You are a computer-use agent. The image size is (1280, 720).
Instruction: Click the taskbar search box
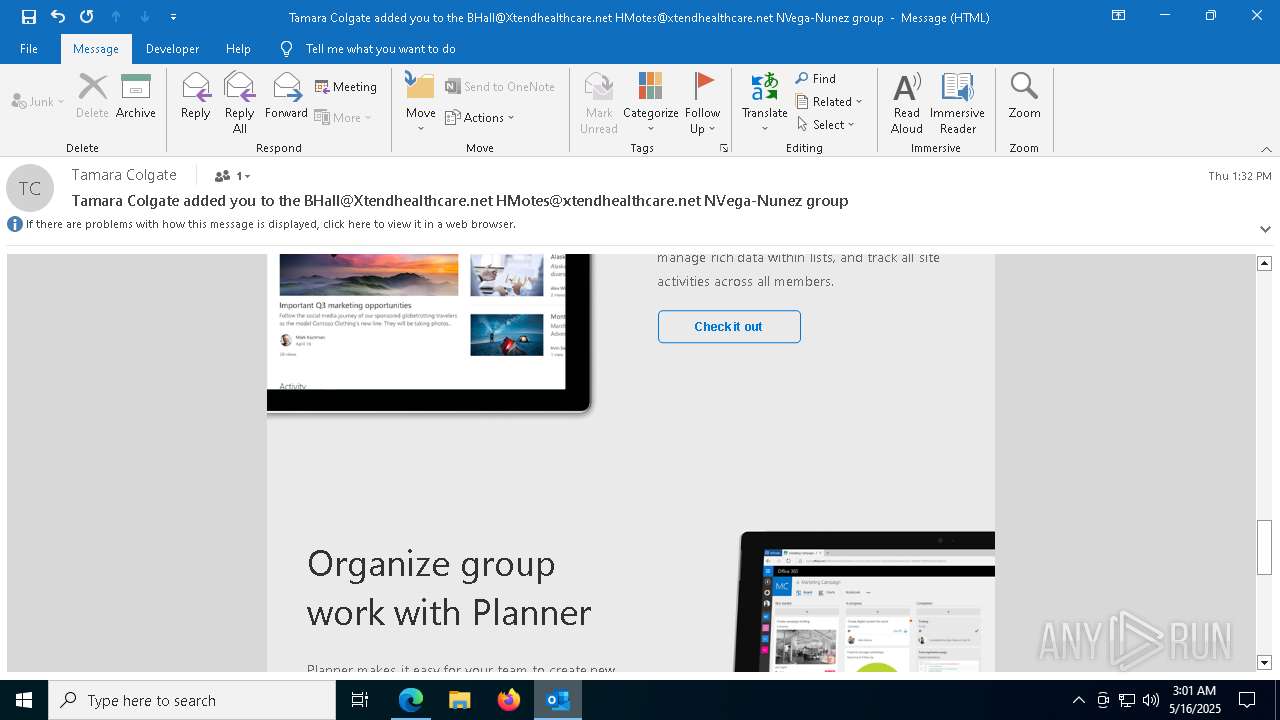[192, 700]
